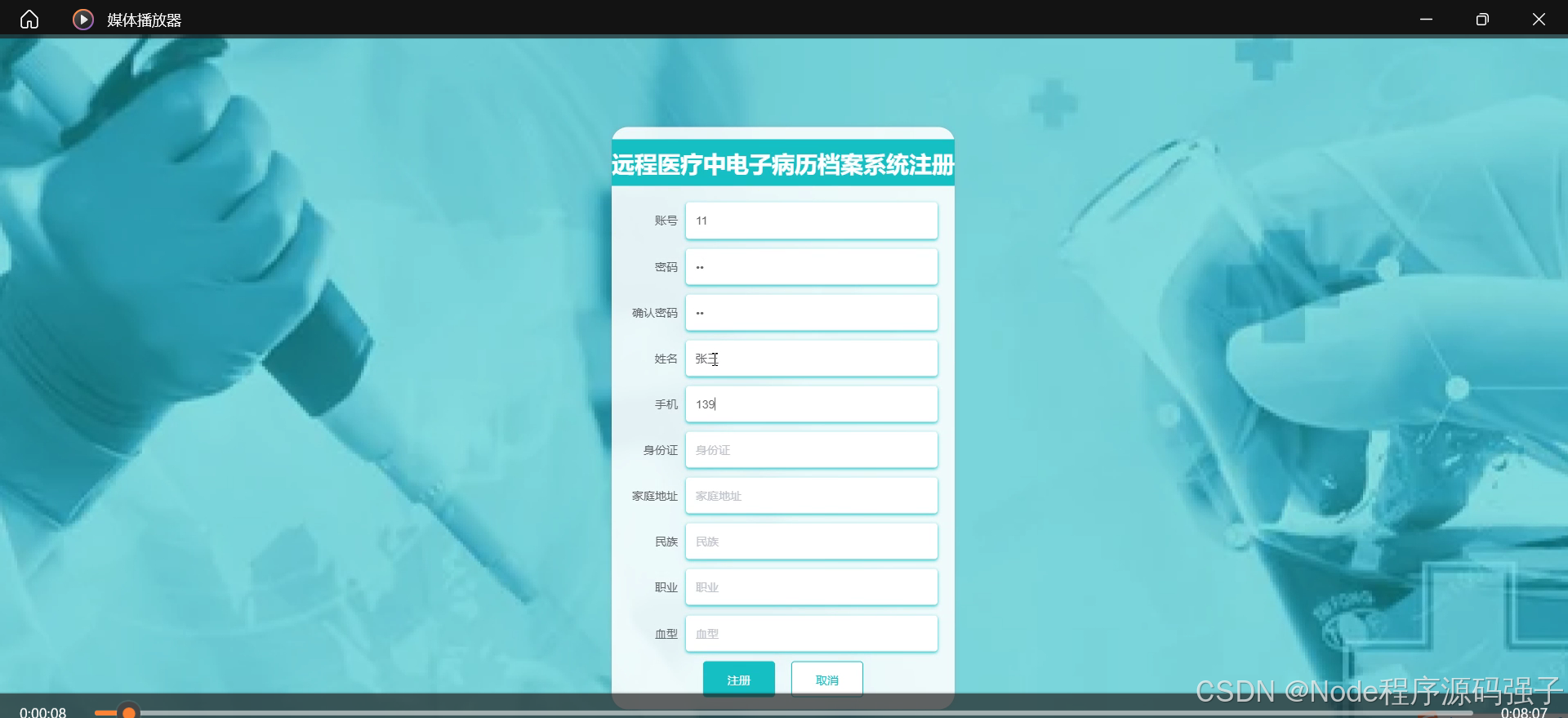Viewport: 1568px width, 718px height.
Task: Click the 职业 occupation input field
Action: point(811,586)
